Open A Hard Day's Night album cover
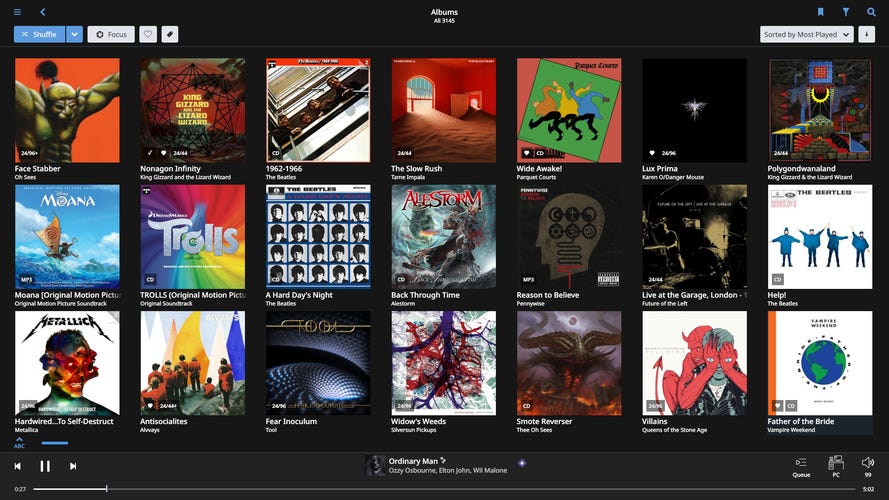 [318, 237]
